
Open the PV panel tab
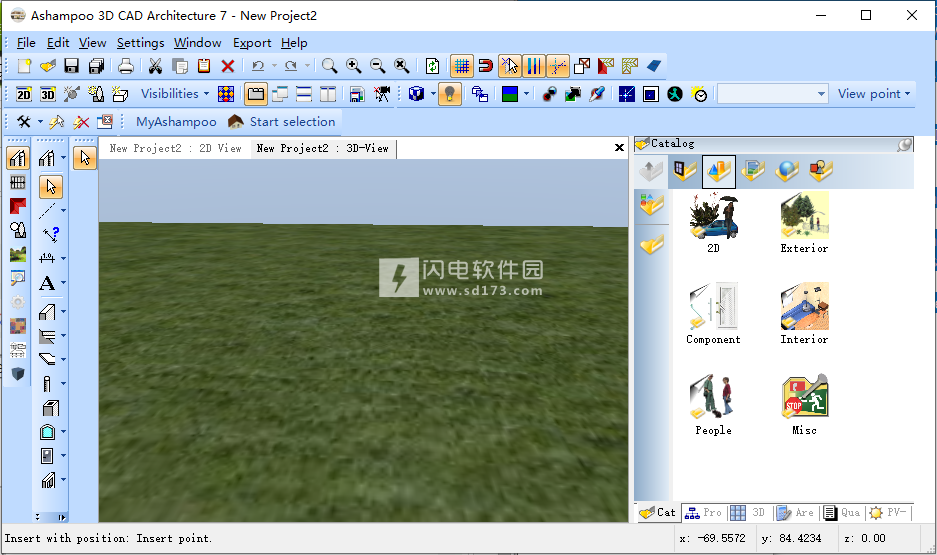point(889,513)
